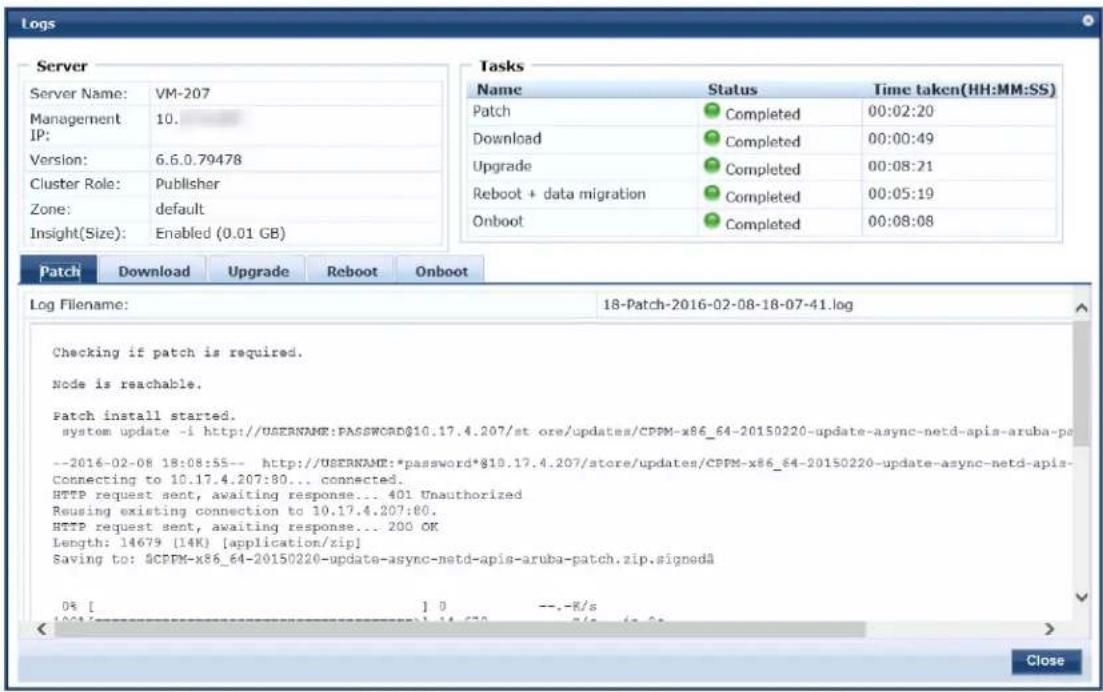Click the Zone value default
Screen dimensions: 1103x692
(x=180, y=209)
